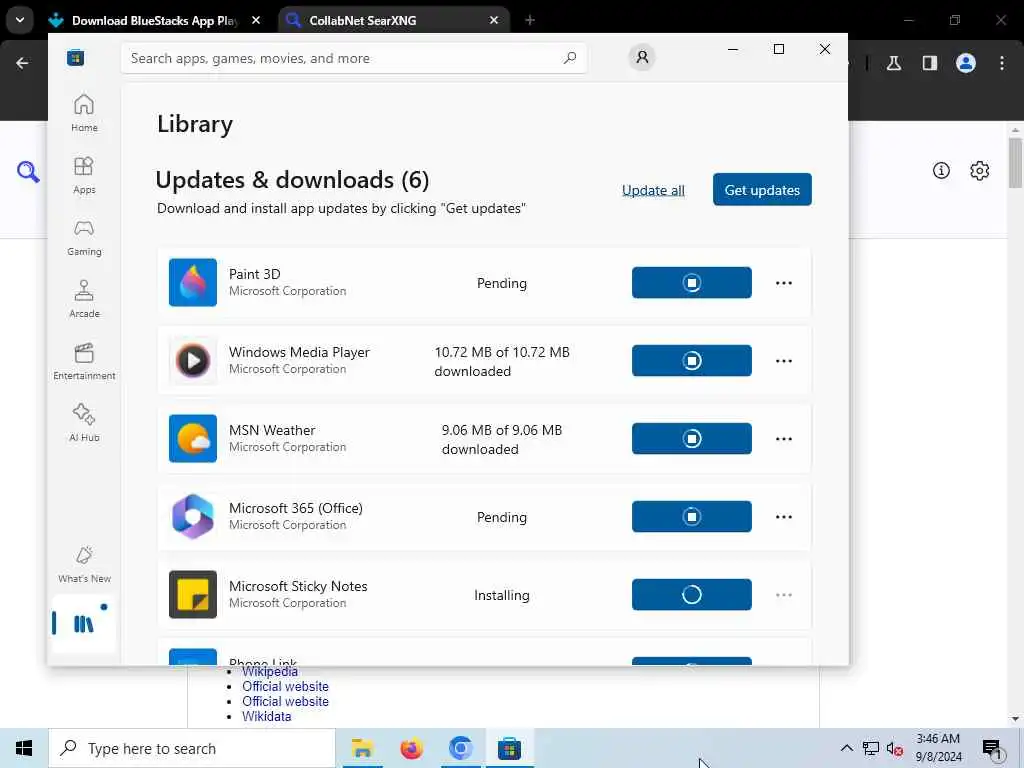Stop the Paint 3D pending update
The width and height of the screenshot is (1024, 768).
692,283
